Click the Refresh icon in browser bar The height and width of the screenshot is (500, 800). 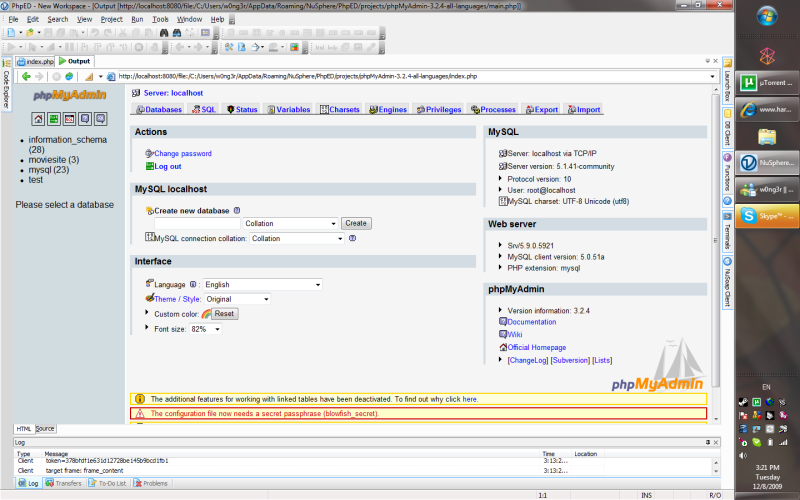pyautogui.click(x=69, y=77)
